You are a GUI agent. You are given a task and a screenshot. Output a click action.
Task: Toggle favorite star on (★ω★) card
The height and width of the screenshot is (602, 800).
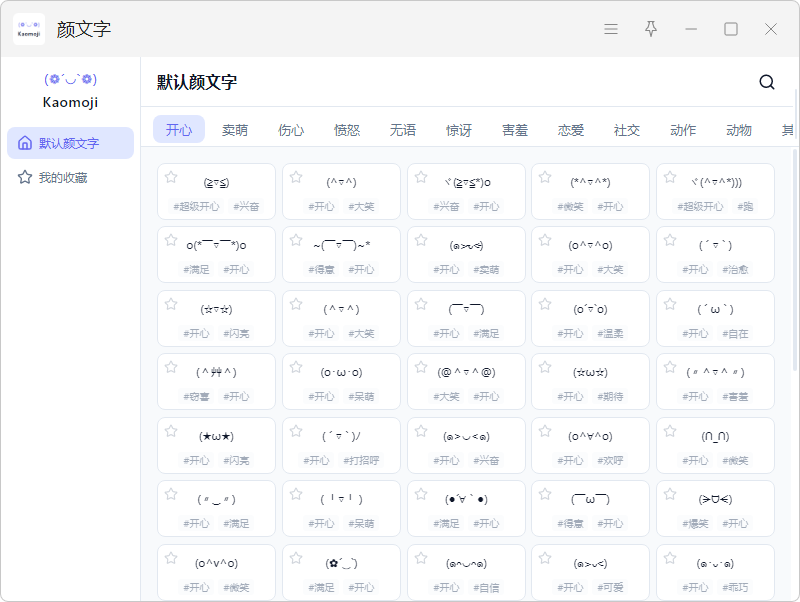(171, 431)
